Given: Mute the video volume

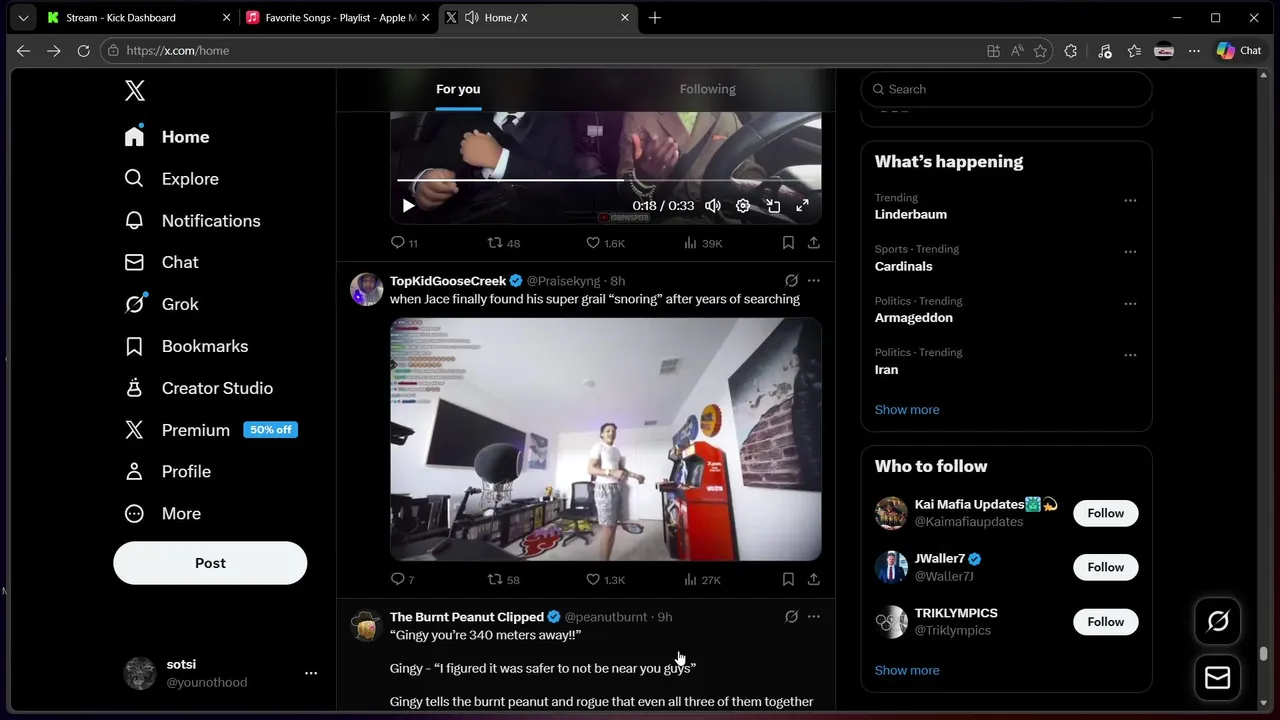Looking at the screenshot, I should pyautogui.click(x=713, y=205).
